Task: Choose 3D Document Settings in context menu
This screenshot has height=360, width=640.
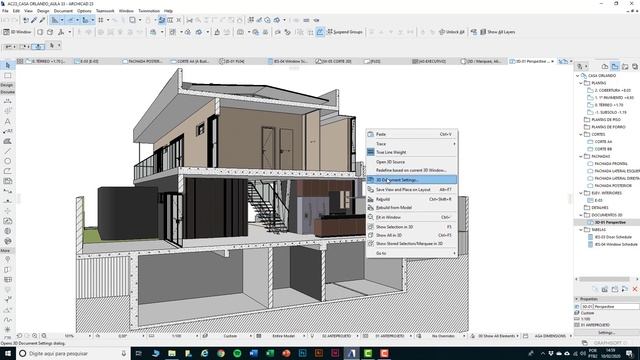Action: click(411, 180)
